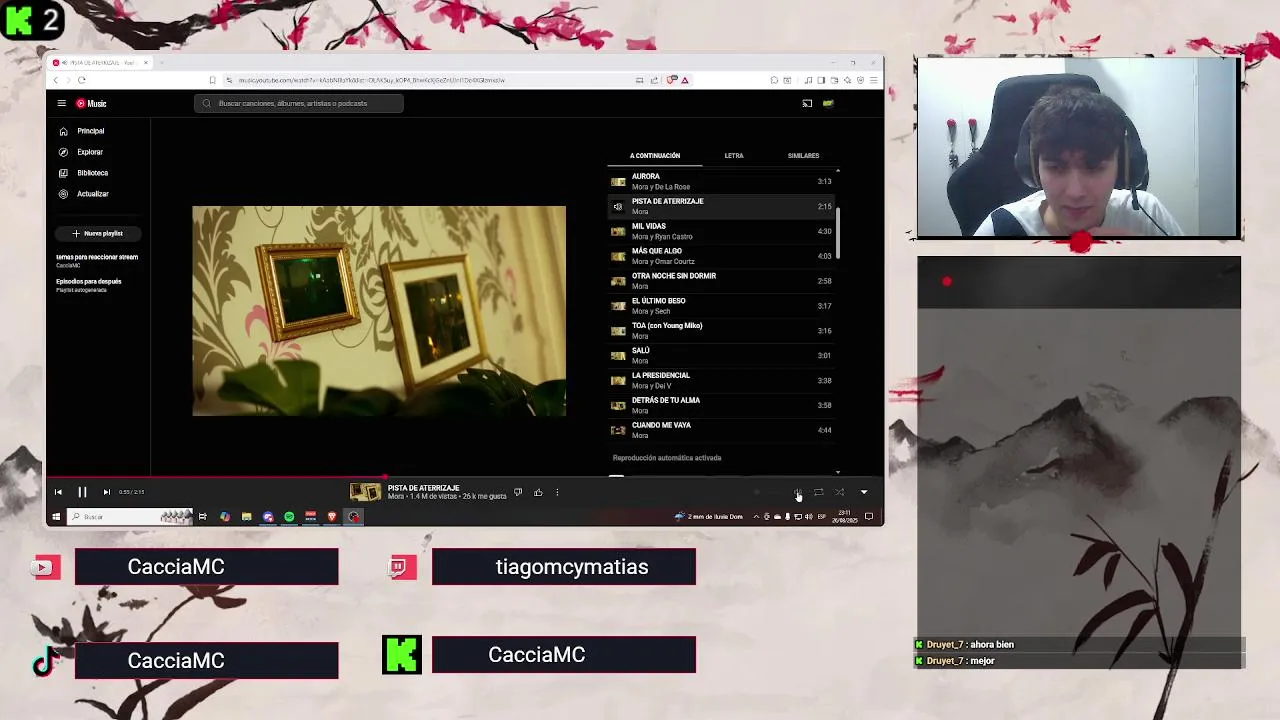Click the volume icon in player bar
This screenshot has width=1280, height=720.
[x=797, y=492]
